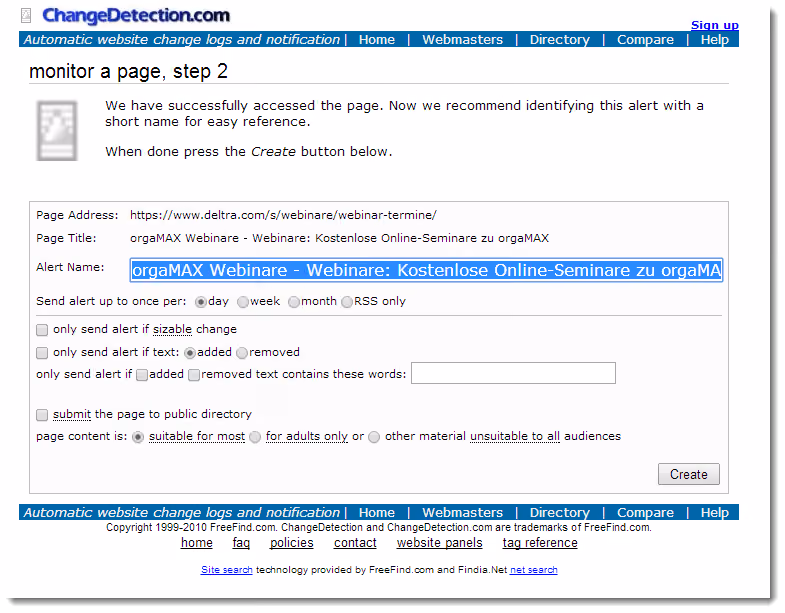Screen dimensions: 785x613
Task: Select suitable for most content rating
Action: (x=138, y=437)
